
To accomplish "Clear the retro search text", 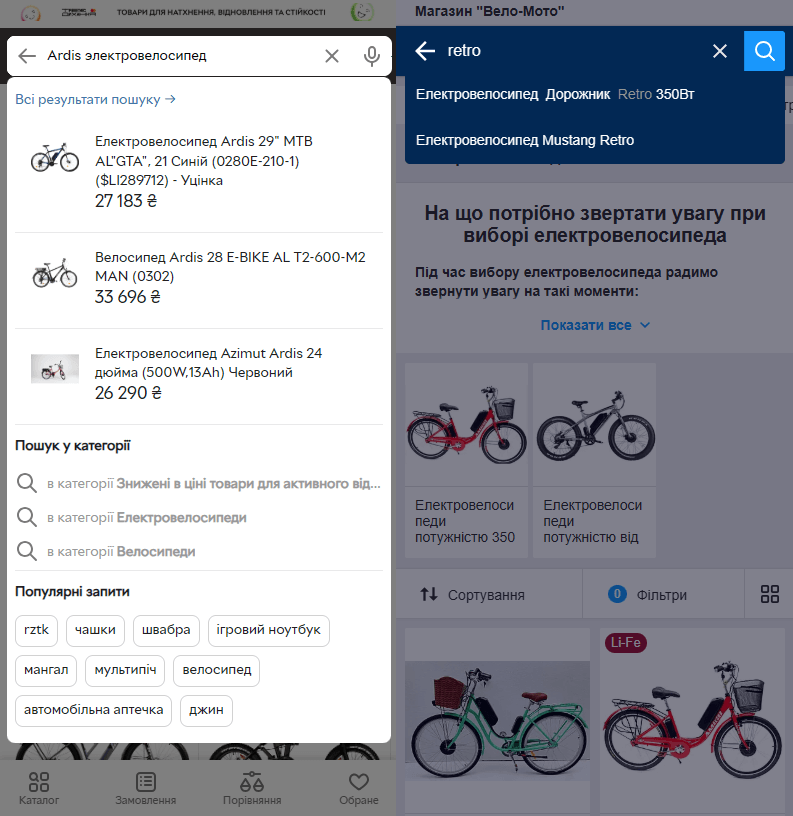I will [720, 51].
